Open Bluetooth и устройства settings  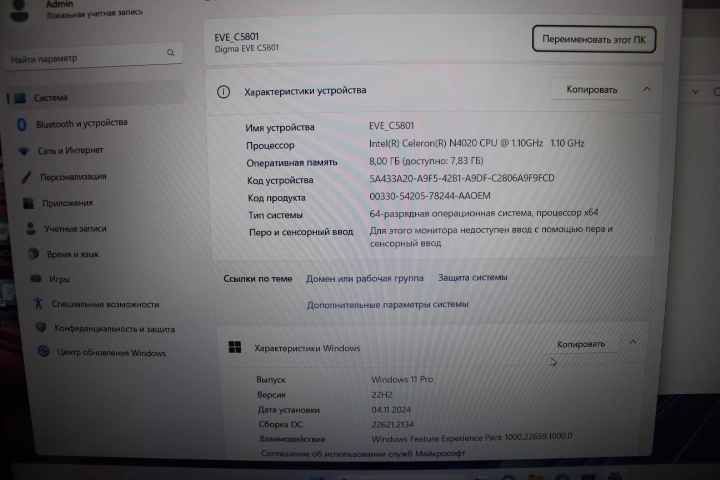(x=82, y=123)
